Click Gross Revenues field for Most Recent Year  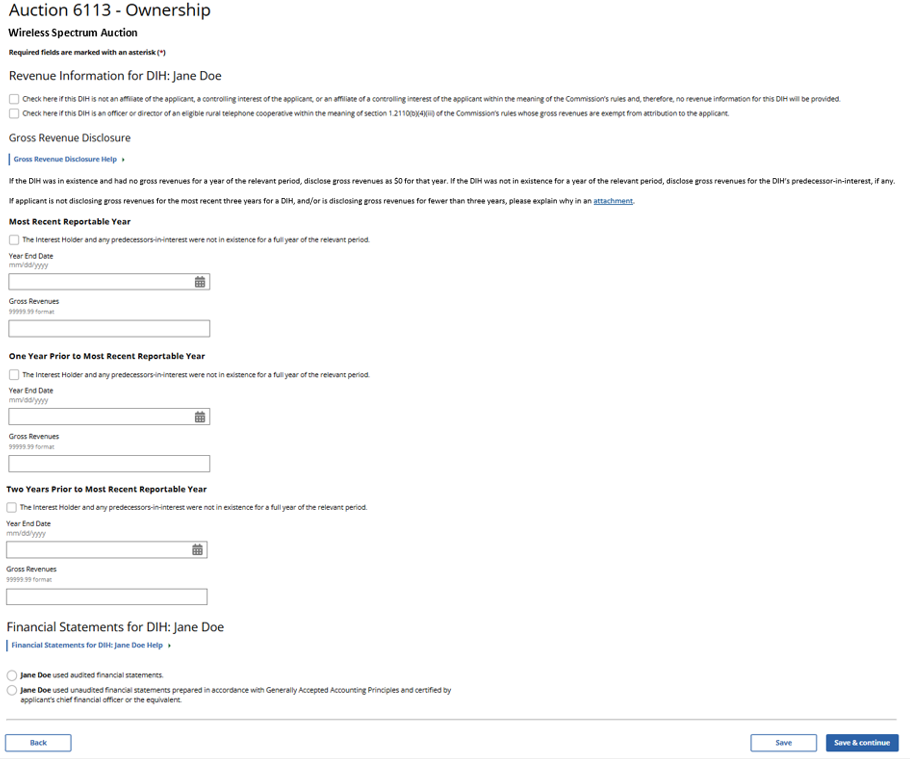coord(109,328)
